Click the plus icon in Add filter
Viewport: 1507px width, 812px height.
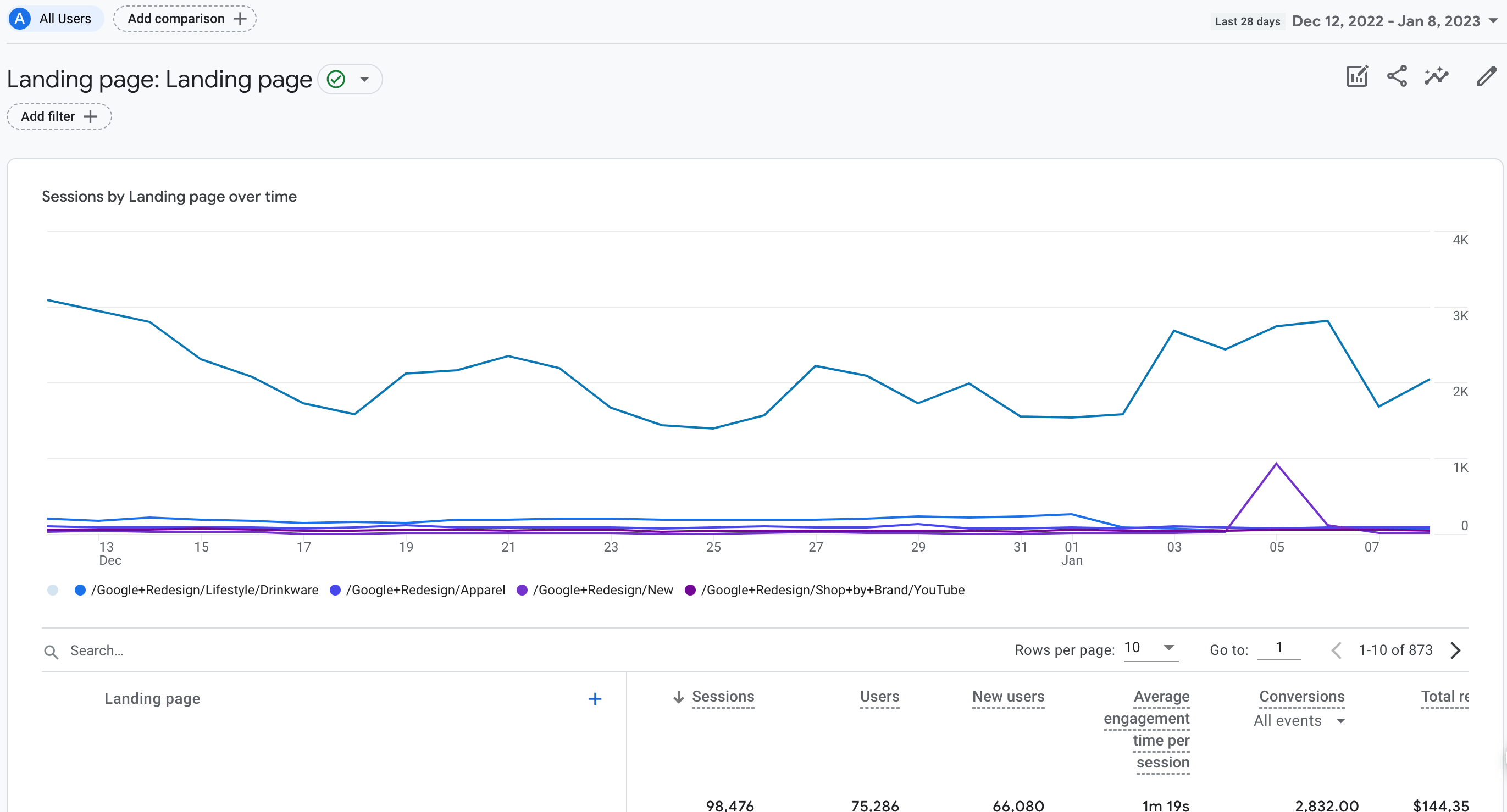tap(90, 116)
